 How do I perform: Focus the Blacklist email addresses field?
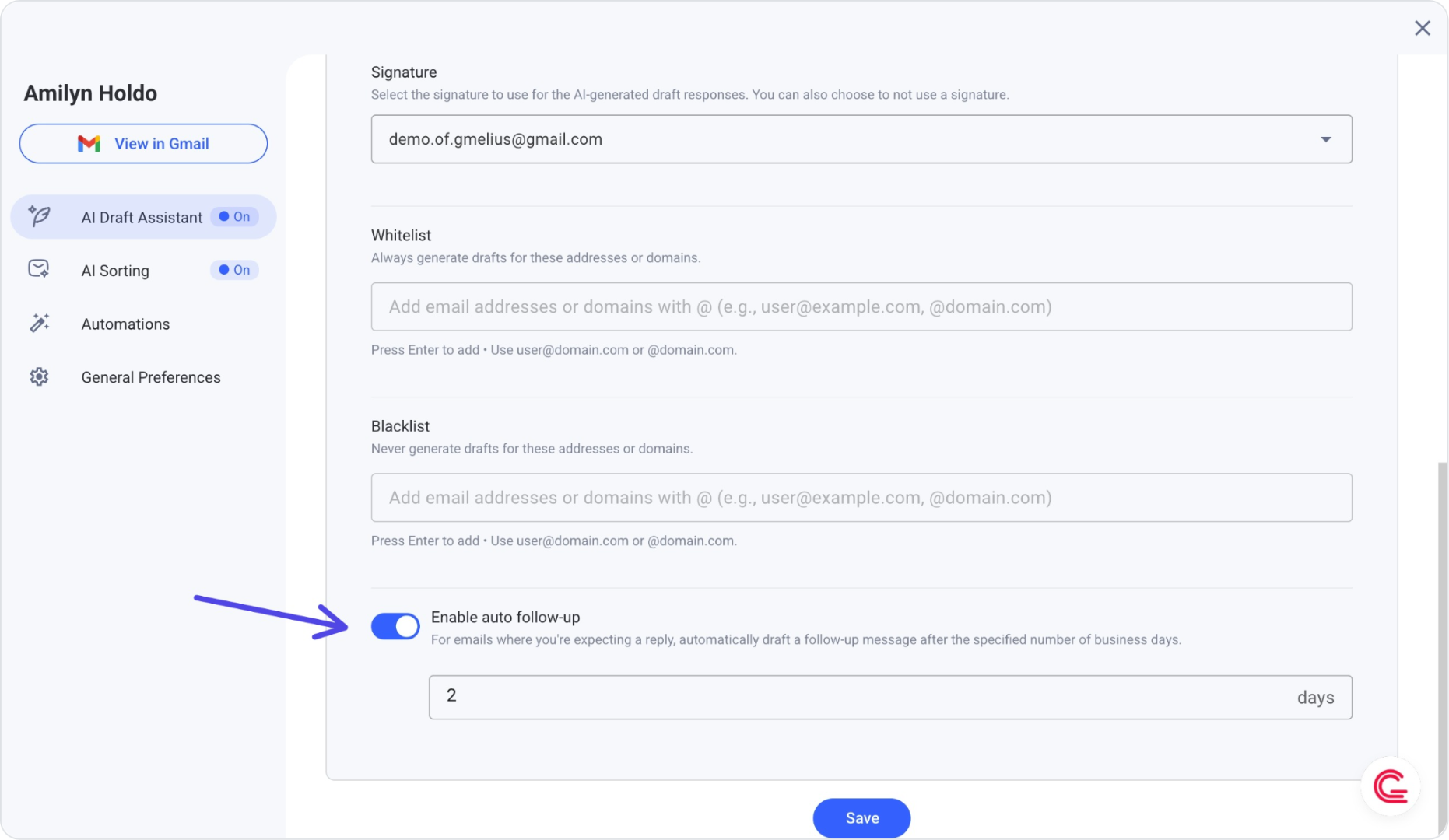[x=861, y=498]
